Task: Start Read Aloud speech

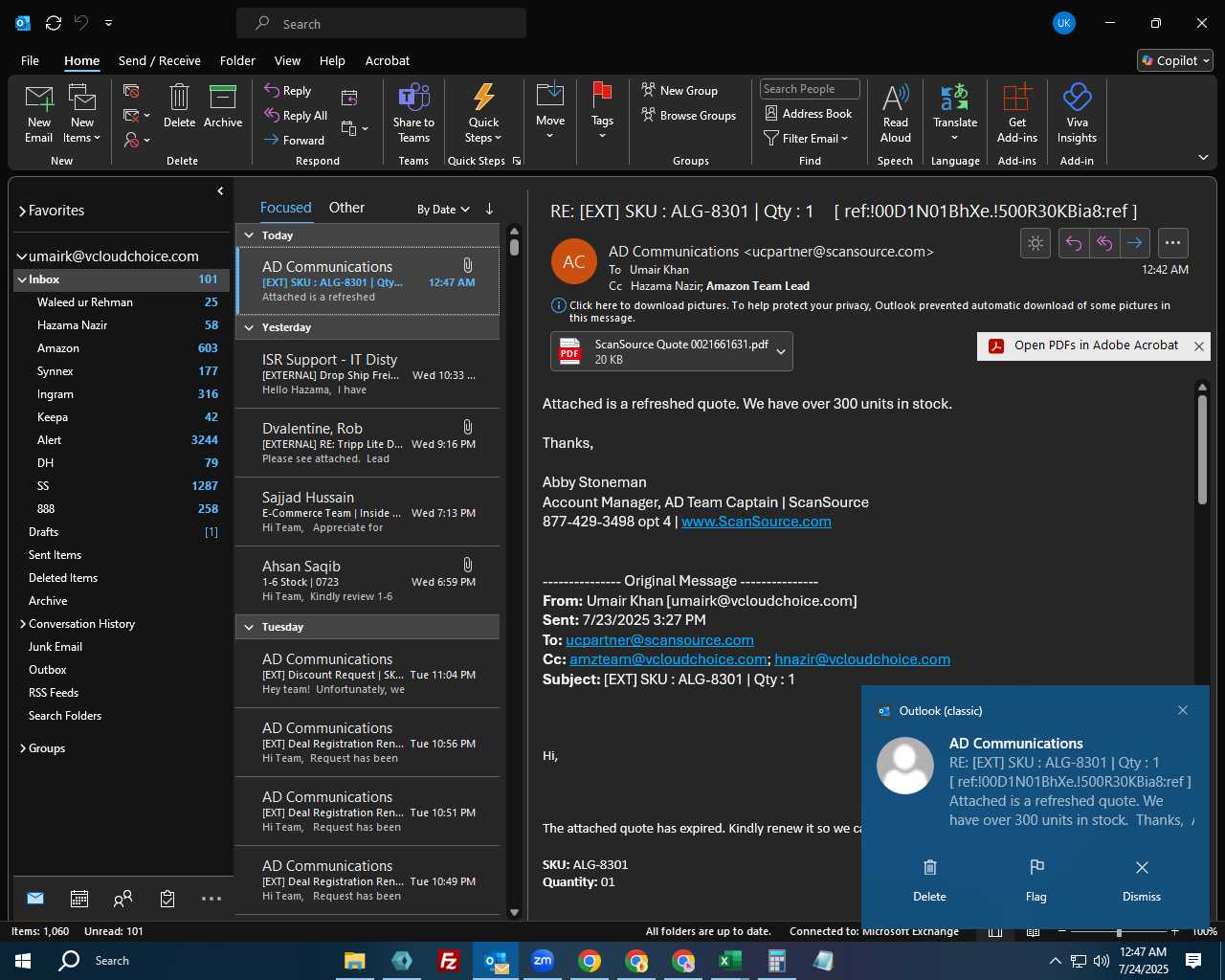Action: coord(896,114)
